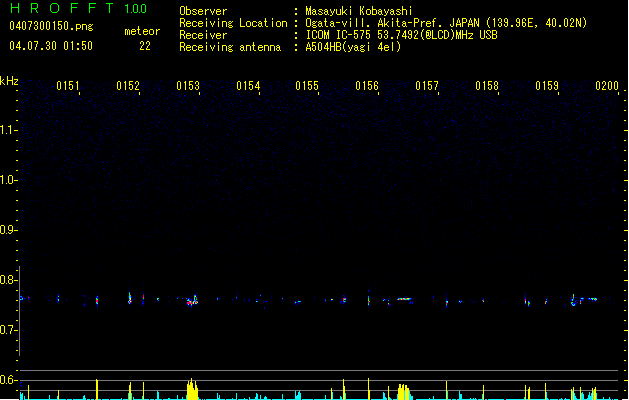The height and width of the screenshot is (400, 629).
Task: Click the yellow intensity burst before 0157
Action: 404,392
